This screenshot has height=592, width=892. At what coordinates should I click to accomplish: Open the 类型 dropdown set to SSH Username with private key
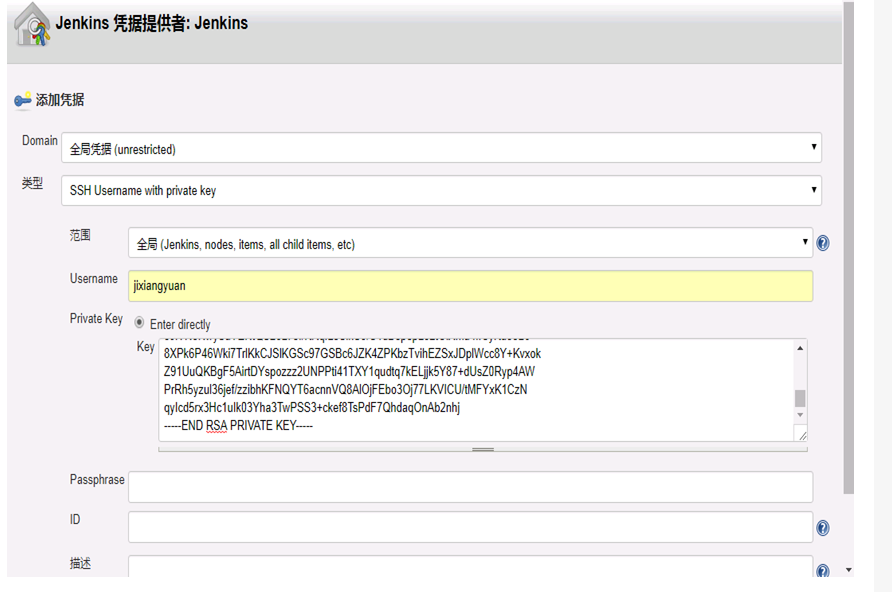441,191
